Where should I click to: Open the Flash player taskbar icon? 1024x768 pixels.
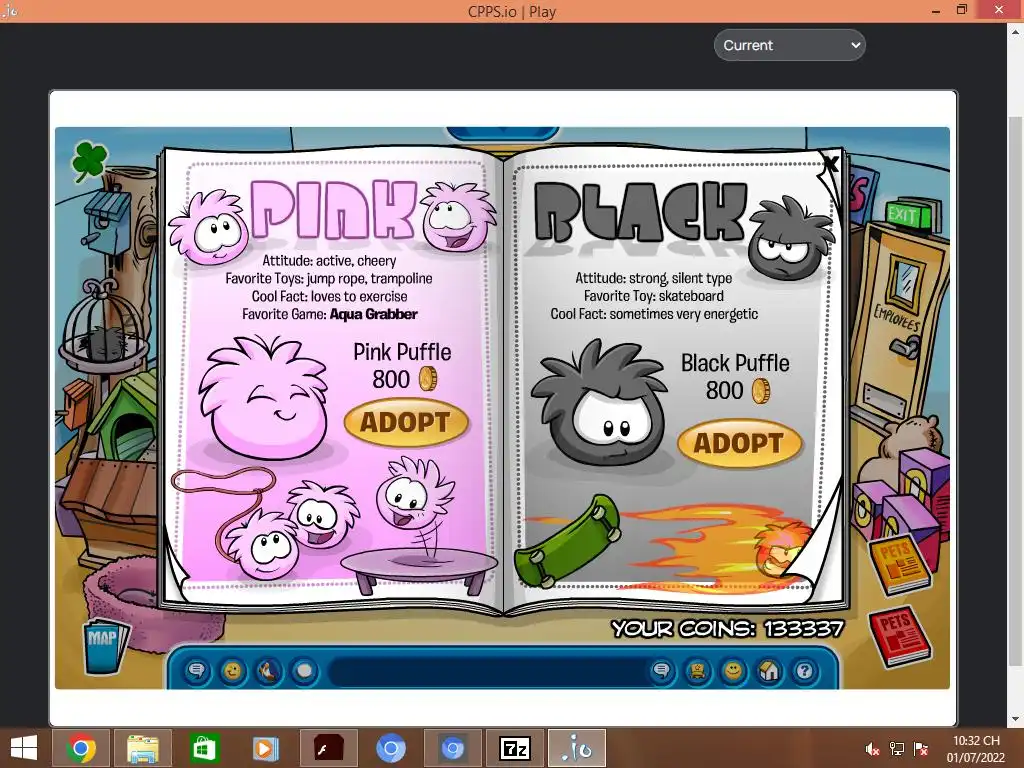[328, 748]
